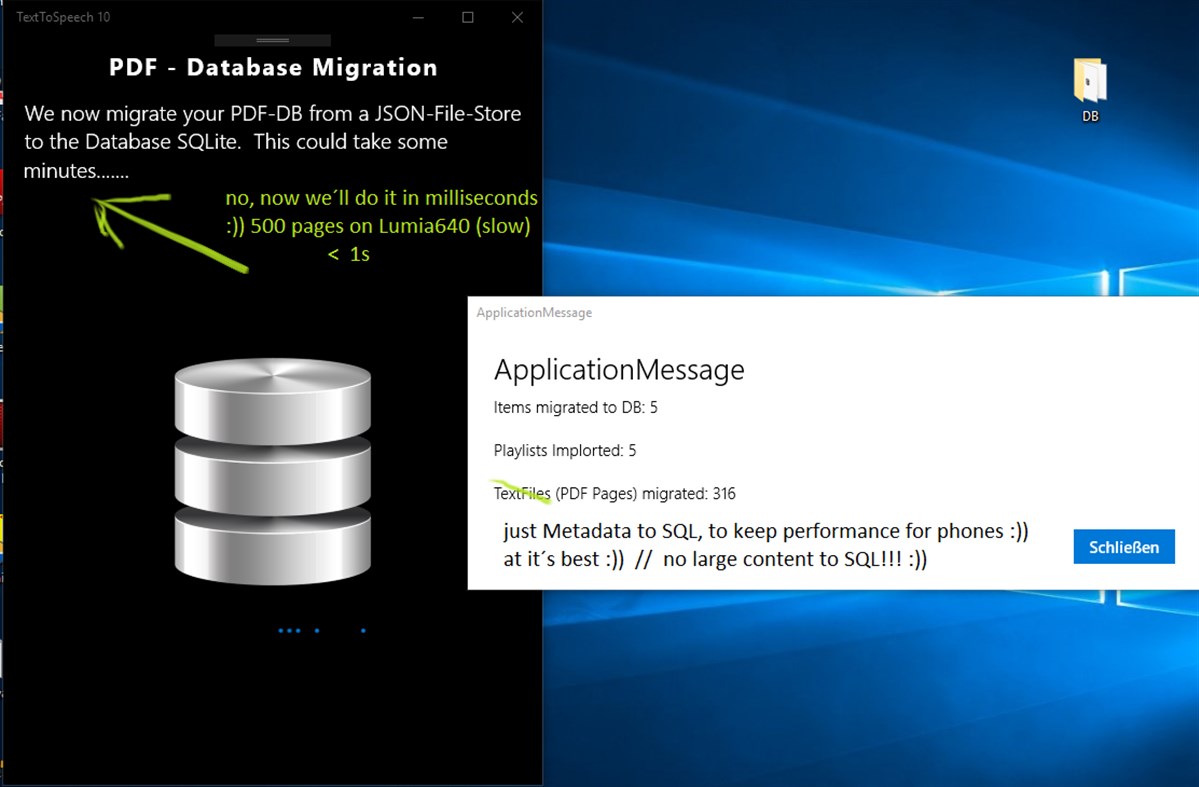Click the first blue loading dot
Screen dimensions: 1199x787
point(281,630)
